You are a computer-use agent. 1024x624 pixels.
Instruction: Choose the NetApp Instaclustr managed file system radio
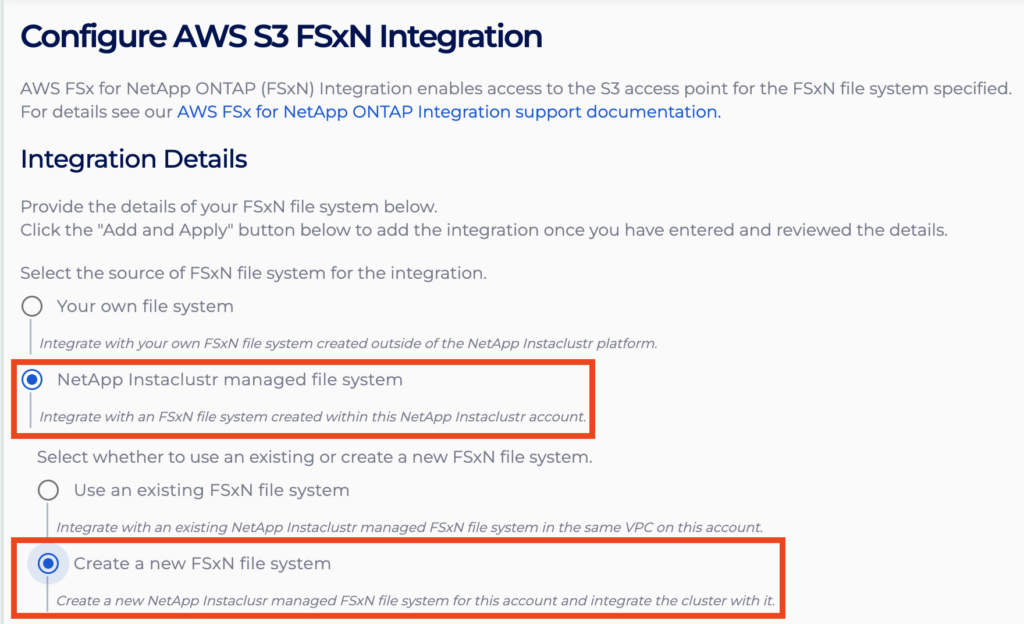(x=32, y=380)
